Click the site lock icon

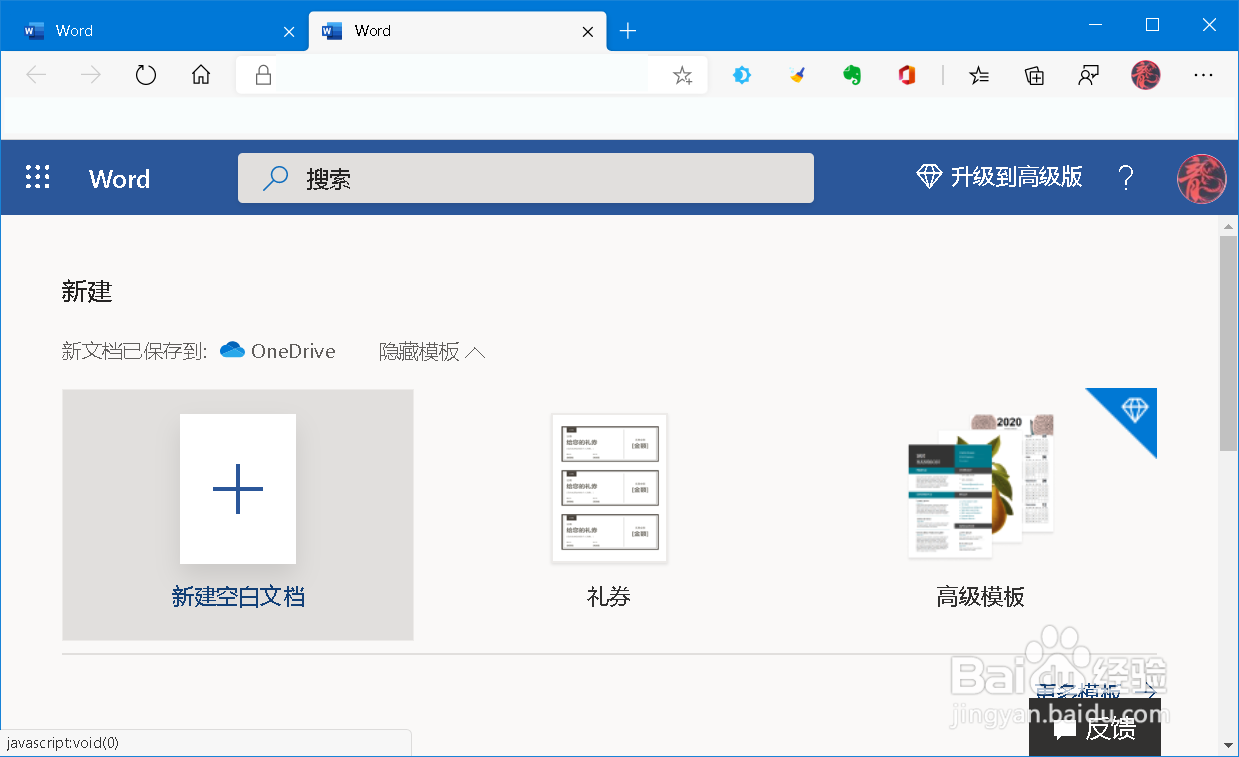[264, 75]
